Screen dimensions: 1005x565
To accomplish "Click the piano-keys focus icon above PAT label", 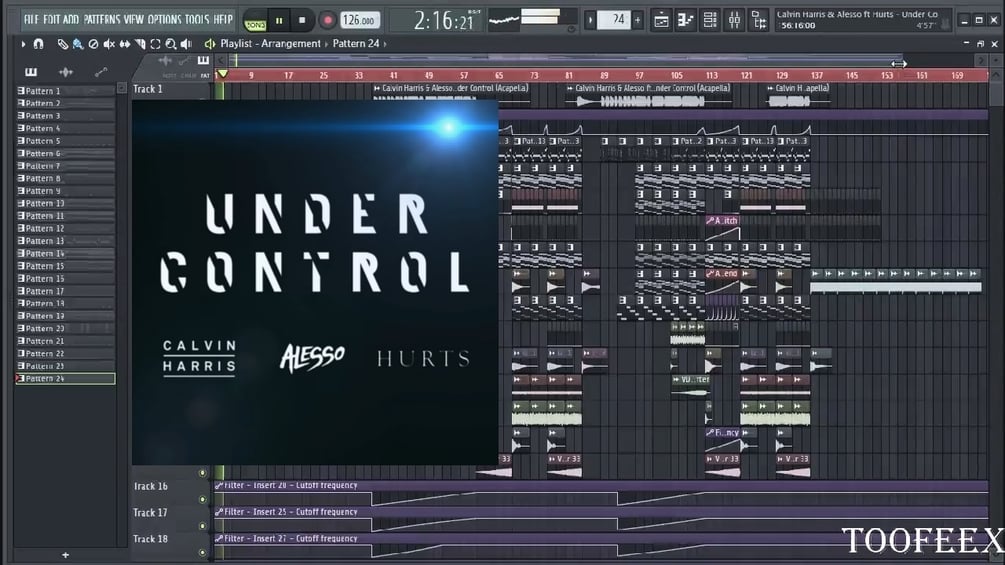I will pyautogui.click(x=203, y=61).
